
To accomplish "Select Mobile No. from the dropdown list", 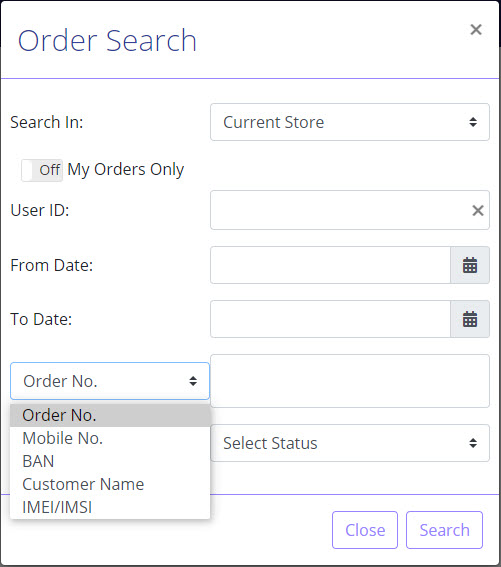I will click(x=110, y=438).
